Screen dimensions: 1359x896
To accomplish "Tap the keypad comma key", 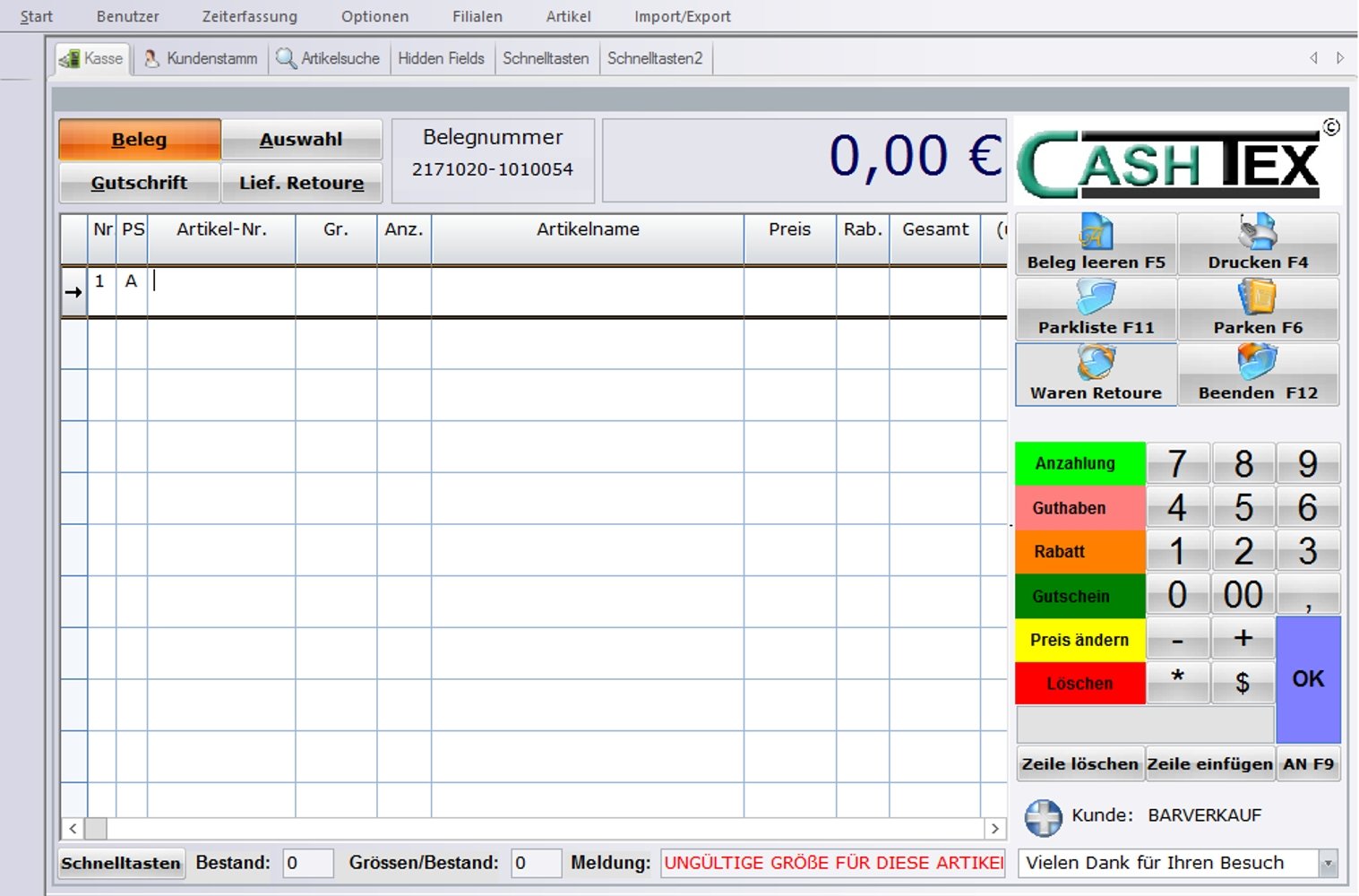I will tap(1308, 595).
